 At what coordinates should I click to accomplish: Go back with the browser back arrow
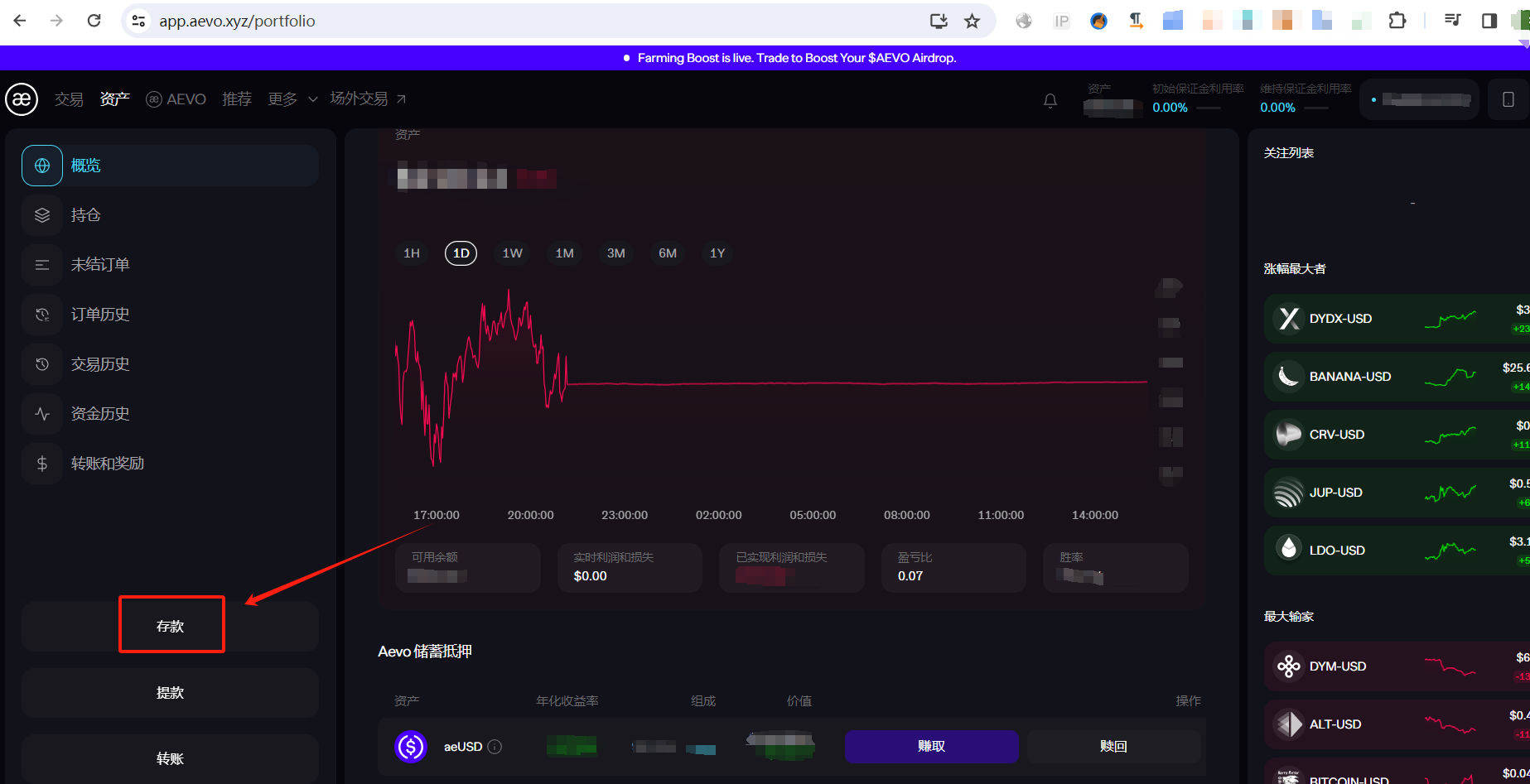point(20,21)
